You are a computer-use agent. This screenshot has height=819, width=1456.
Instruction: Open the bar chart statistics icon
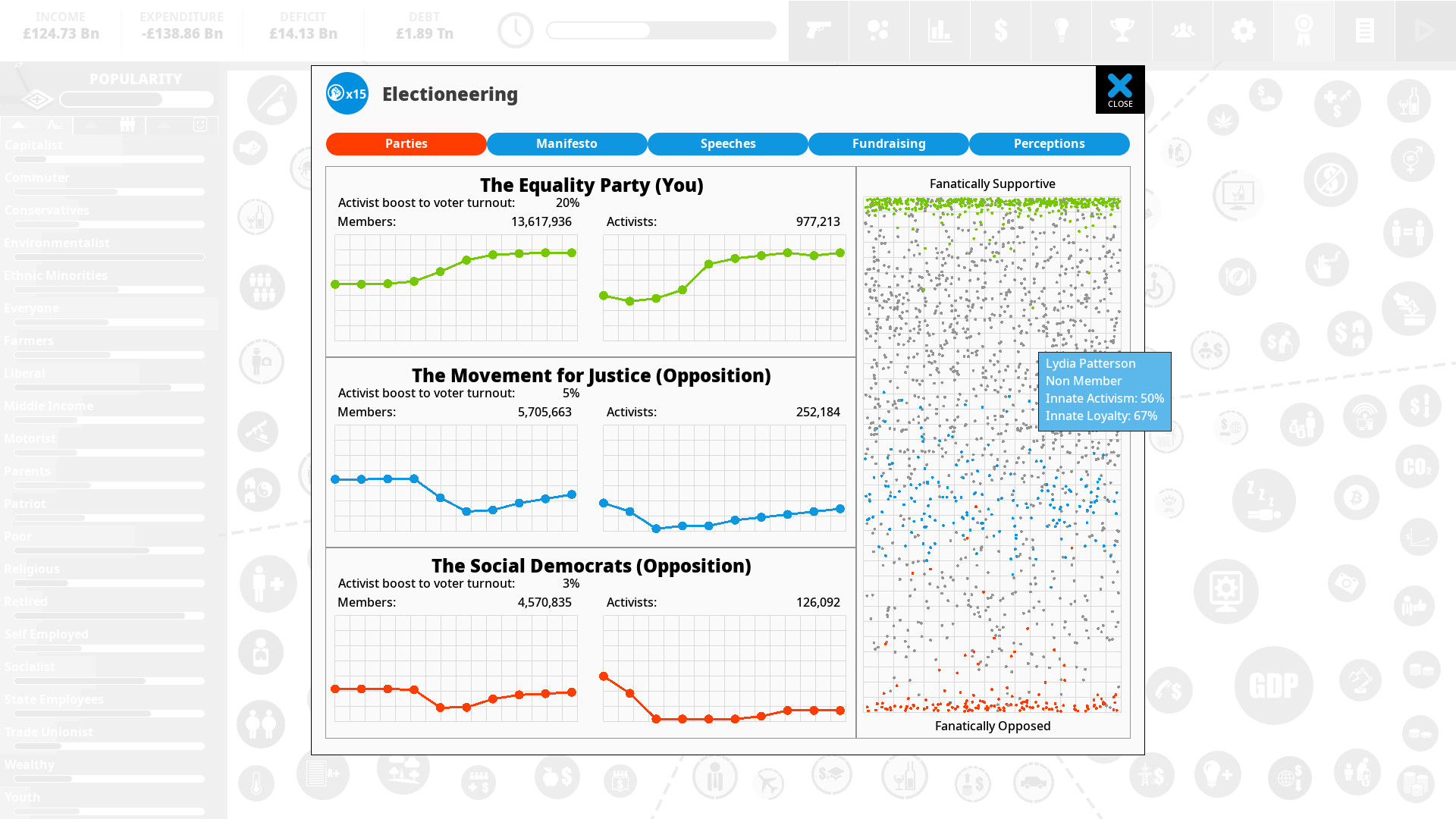[938, 30]
